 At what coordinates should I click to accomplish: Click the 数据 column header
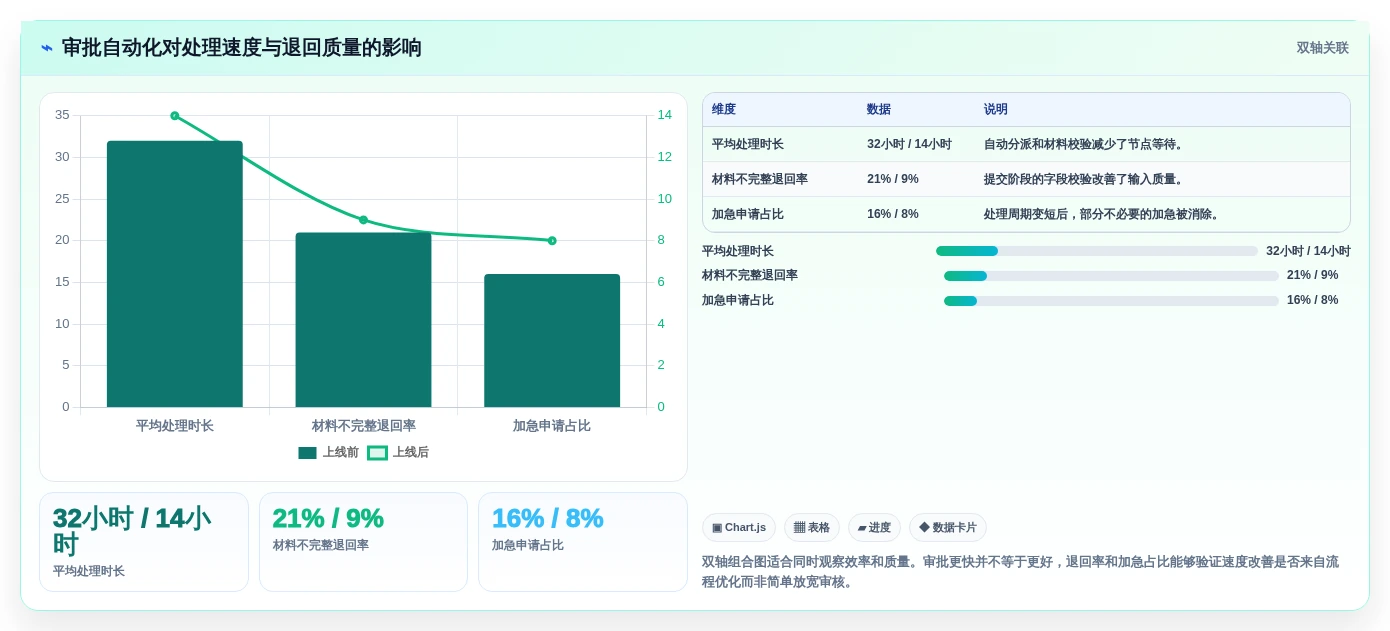click(x=879, y=109)
